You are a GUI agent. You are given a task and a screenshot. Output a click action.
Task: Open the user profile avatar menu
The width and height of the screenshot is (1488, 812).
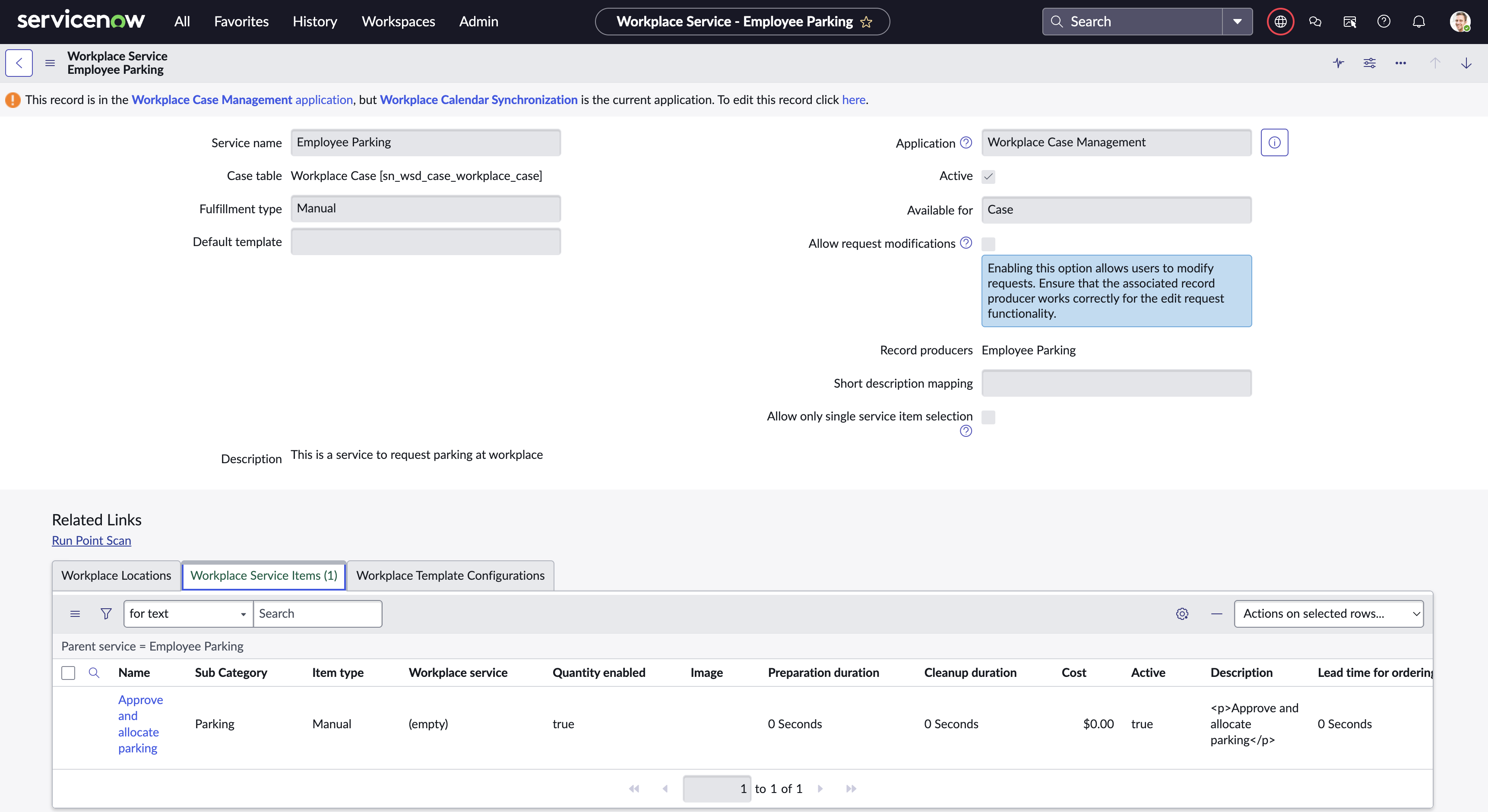[x=1460, y=22]
